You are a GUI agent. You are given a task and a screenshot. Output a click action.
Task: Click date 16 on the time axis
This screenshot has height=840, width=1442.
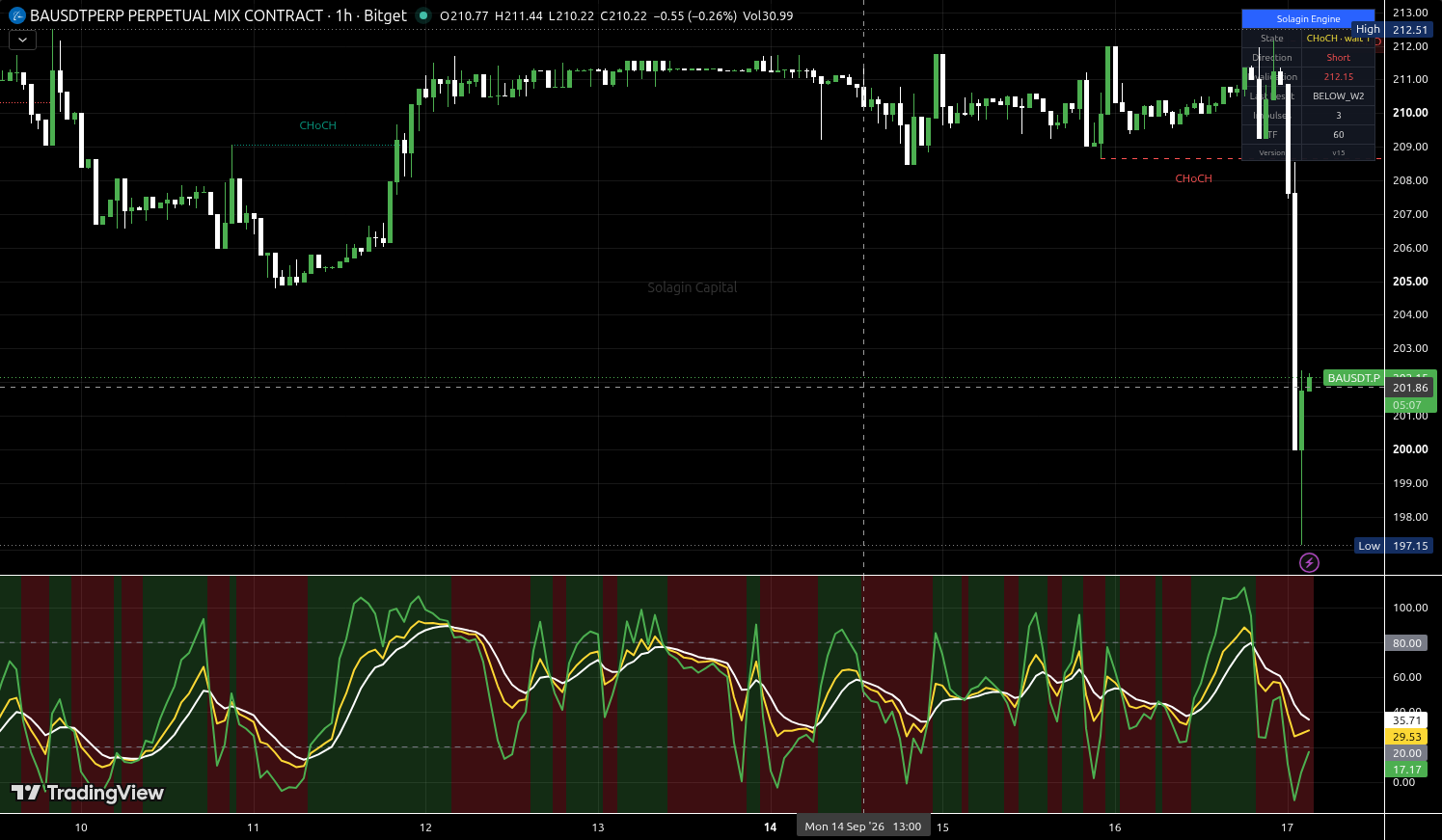(1115, 827)
